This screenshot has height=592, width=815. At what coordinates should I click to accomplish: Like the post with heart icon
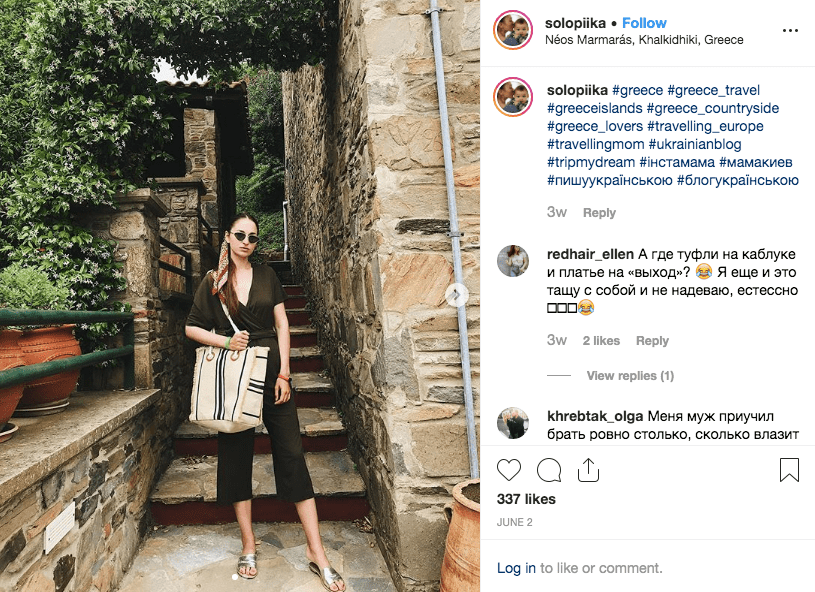509,470
